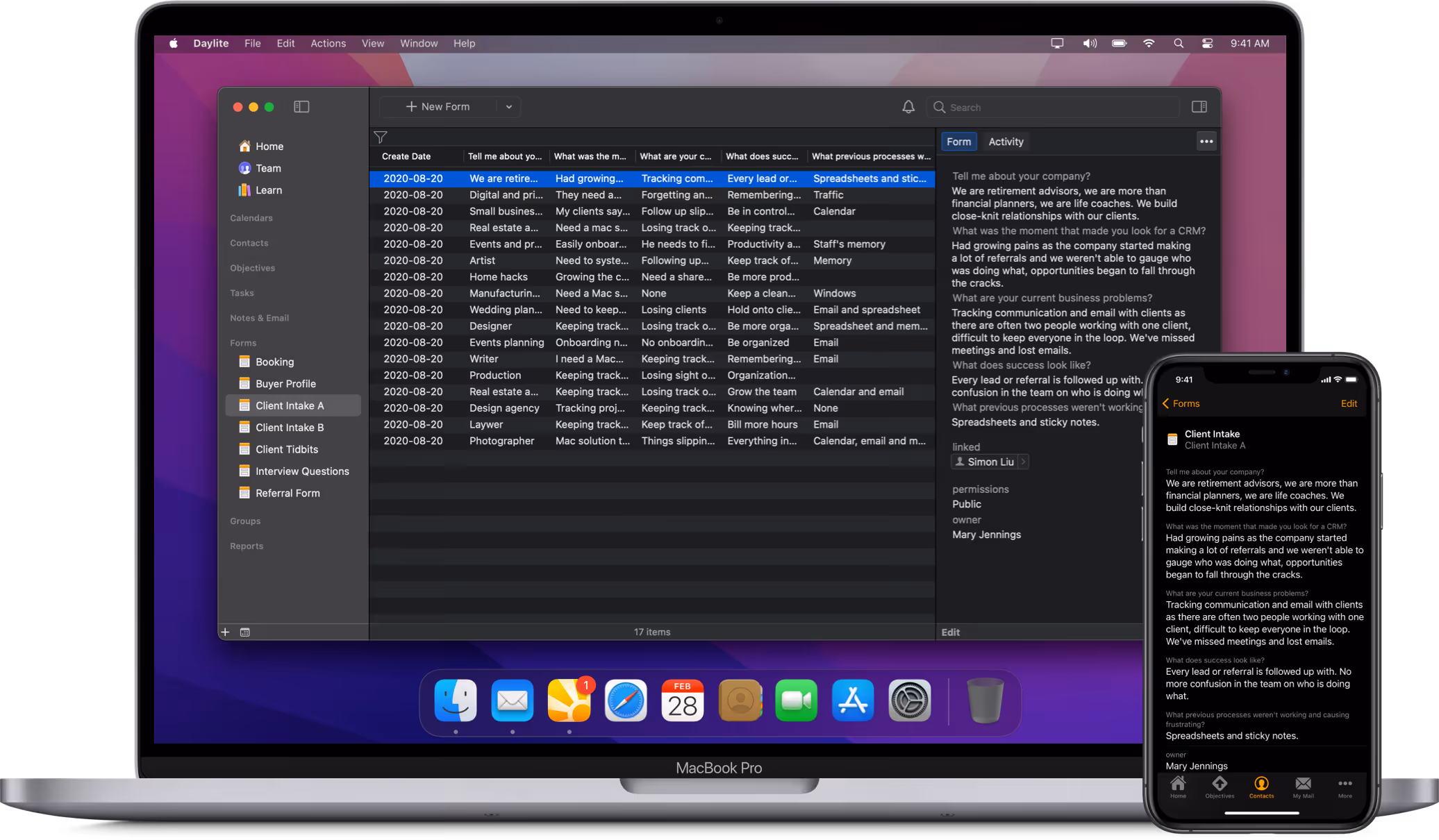
Task: Open the three-dots more options button
Action: click(1206, 142)
